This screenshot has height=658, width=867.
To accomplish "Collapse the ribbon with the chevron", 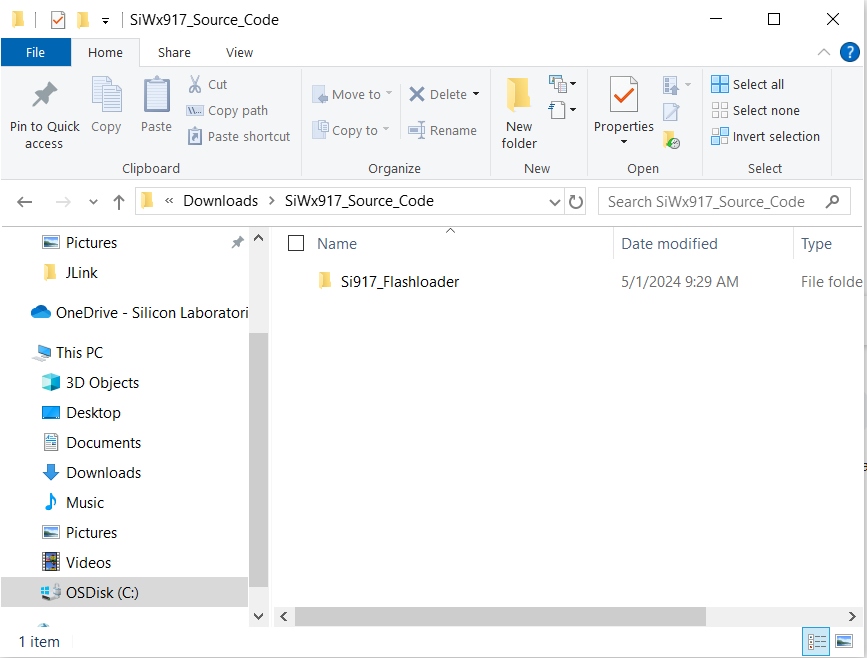I will click(823, 53).
